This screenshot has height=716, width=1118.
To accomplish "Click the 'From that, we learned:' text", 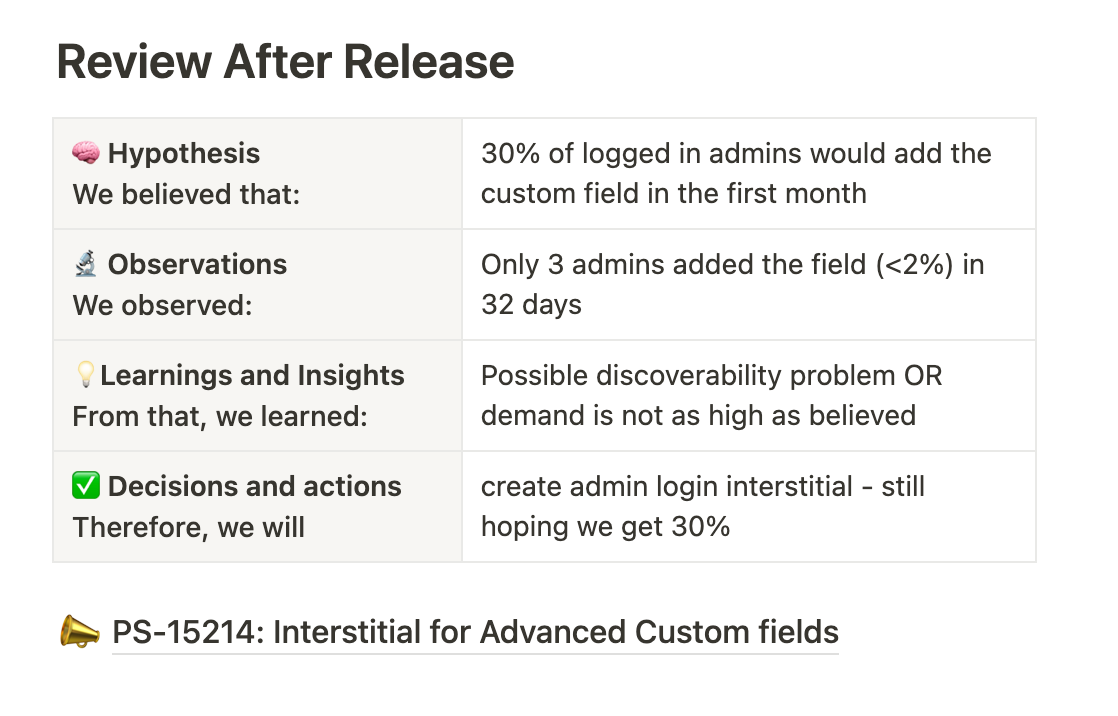I will pyautogui.click(x=220, y=416).
